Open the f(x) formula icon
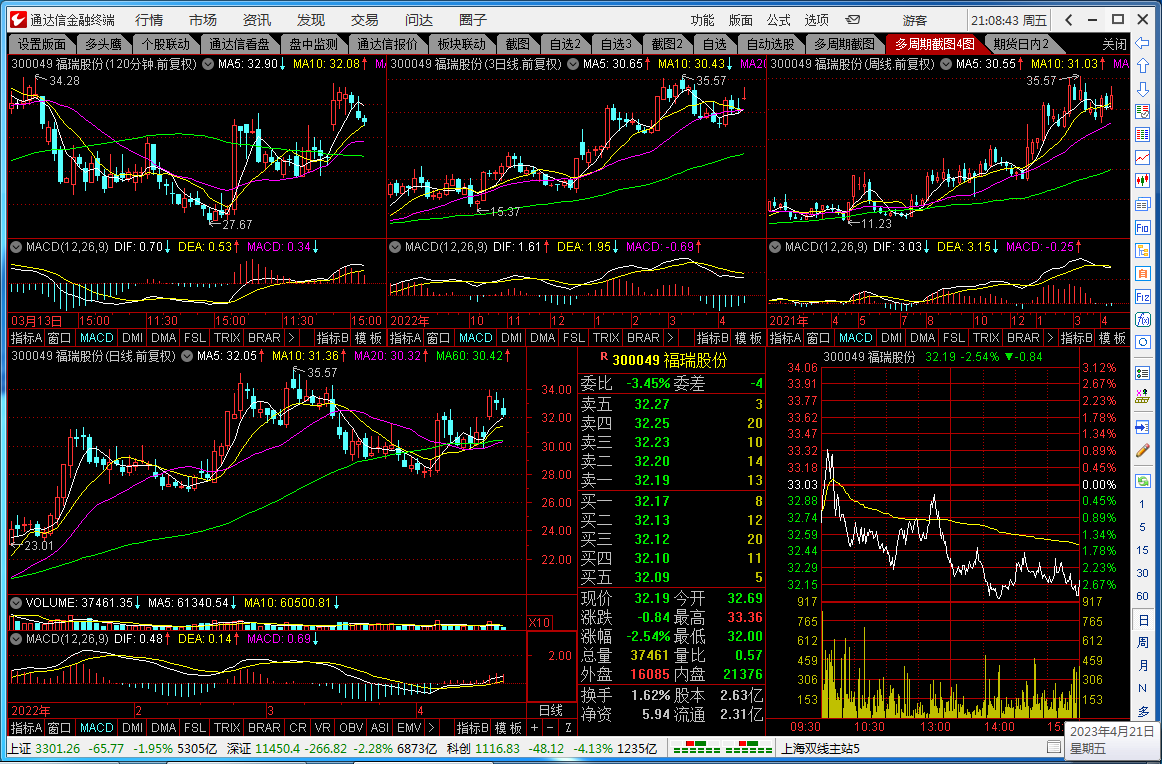Image resolution: width=1162 pixels, height=764 pixels. 1143,319
